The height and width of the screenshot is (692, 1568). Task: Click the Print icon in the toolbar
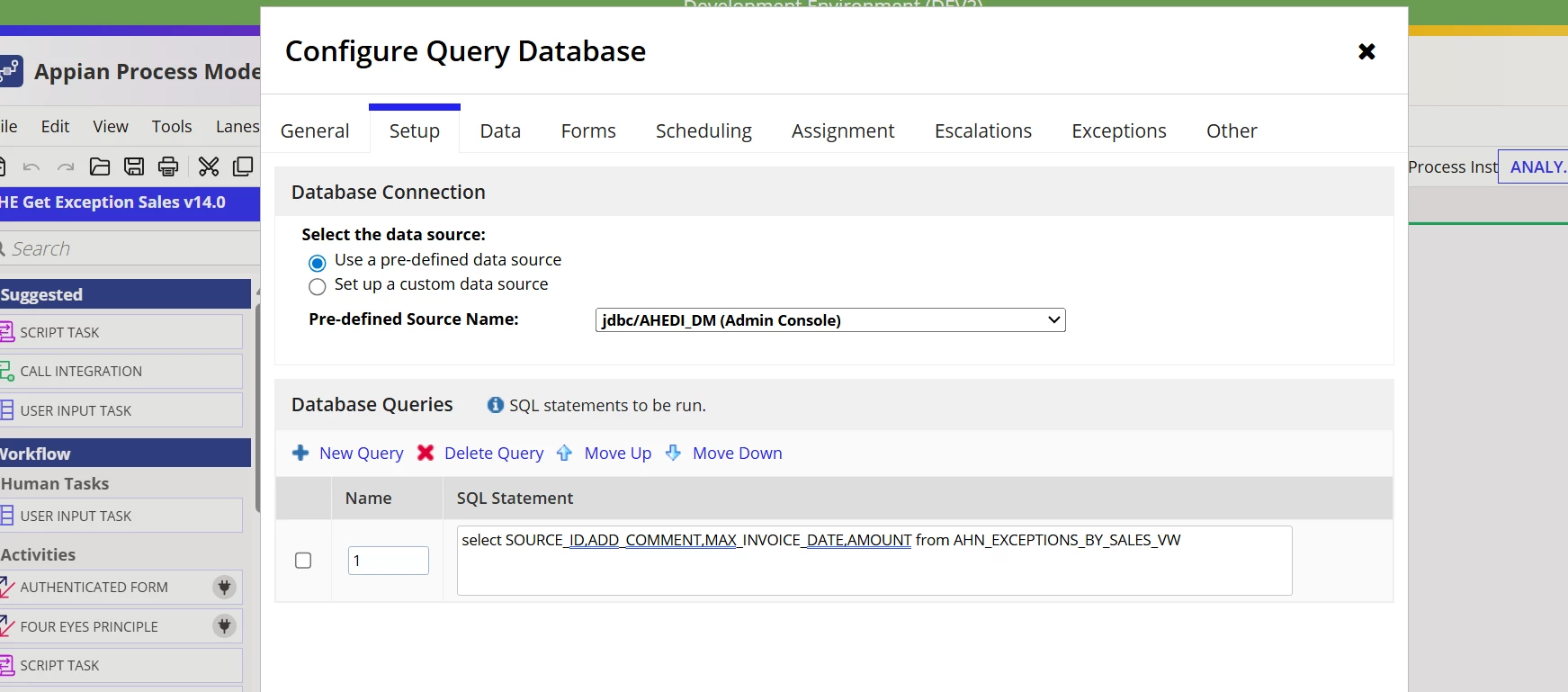click(x=168, y=166)
